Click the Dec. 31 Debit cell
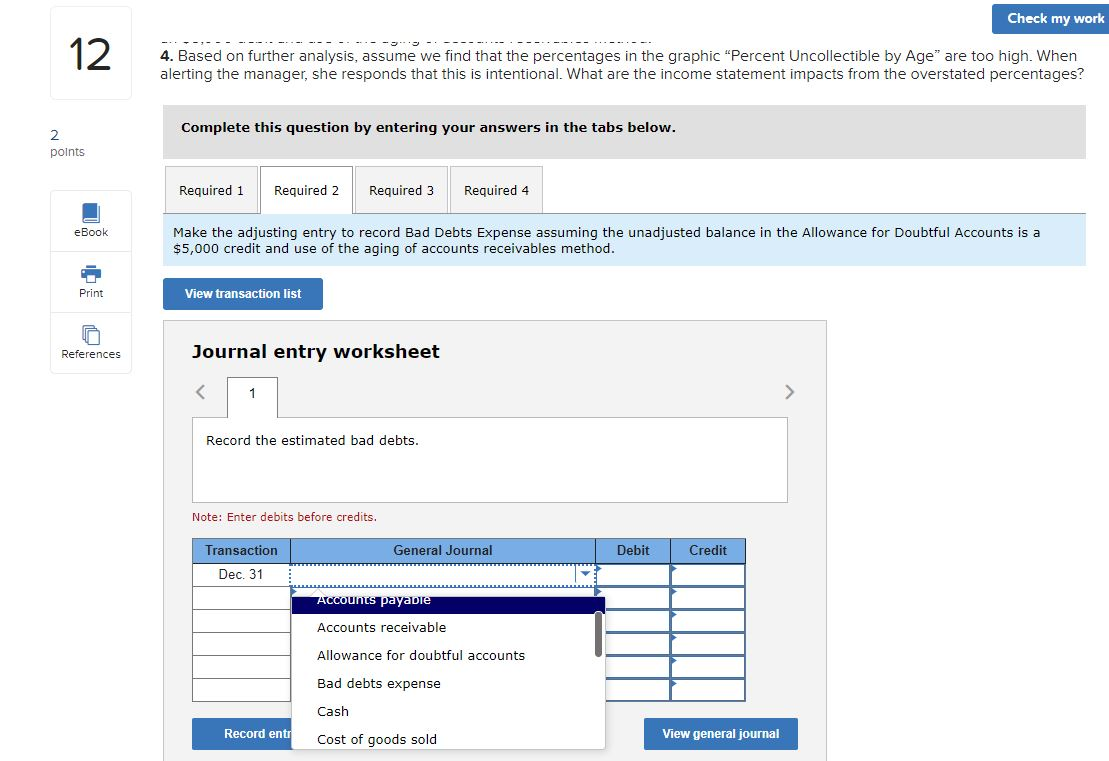Viewport: 1109px width, 761px height. pos(633,574)
